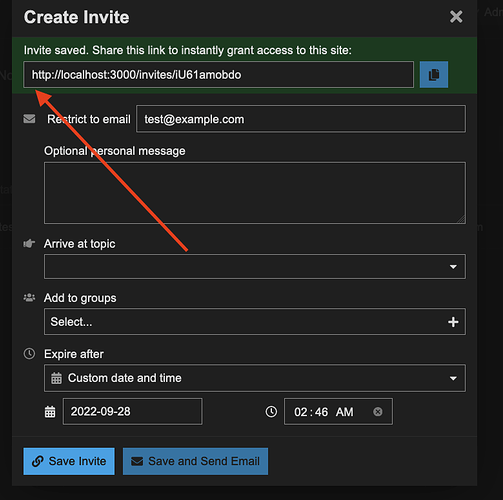Image resolution: width=503 pixels, height=500 pixels.
Task: Expand the Add to groups selector
Action: pyautogui.click(x=255, y=322)
